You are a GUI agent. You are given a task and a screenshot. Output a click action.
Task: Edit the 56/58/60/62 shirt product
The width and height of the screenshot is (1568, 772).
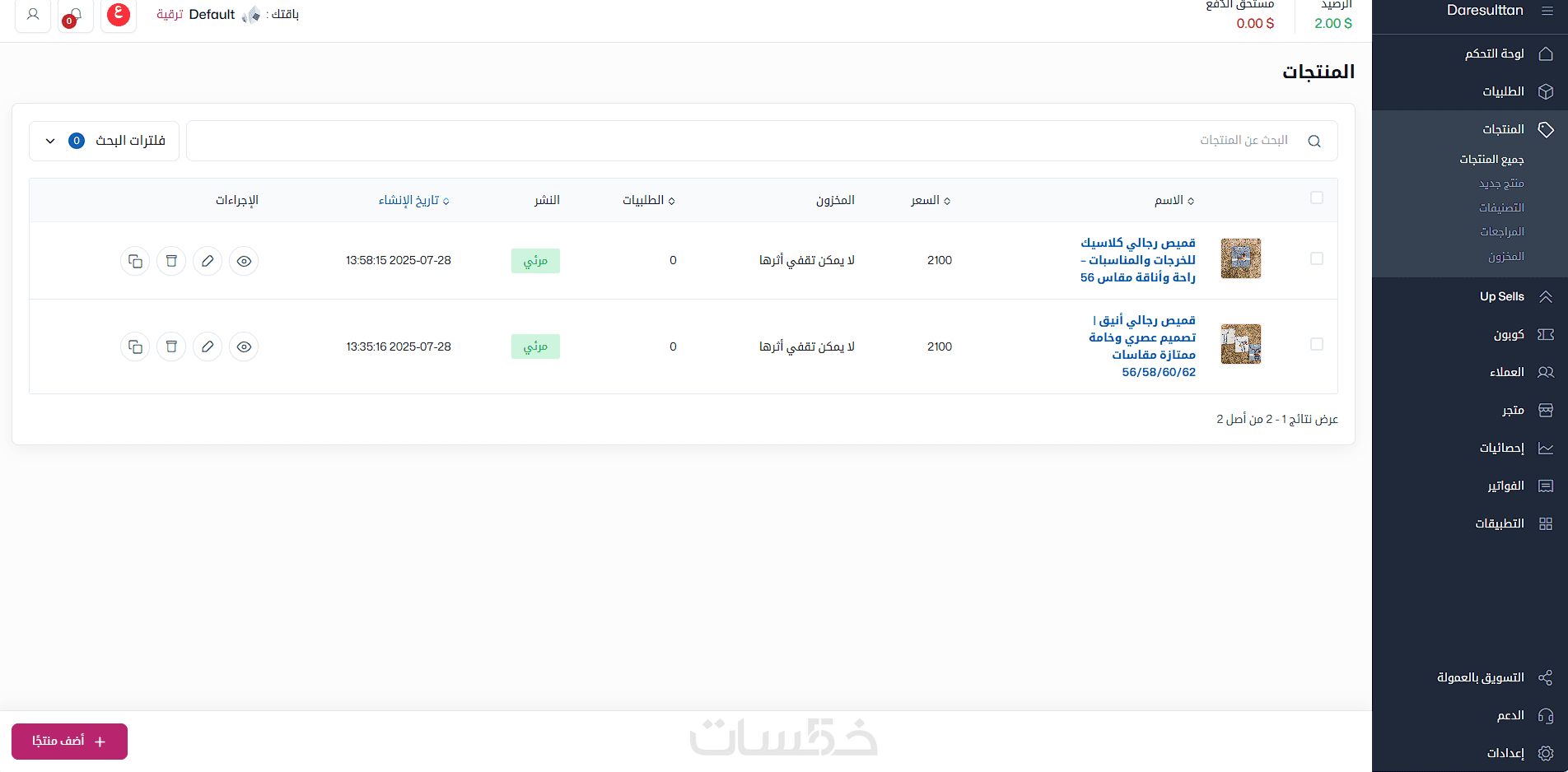[x=208, y=346]
